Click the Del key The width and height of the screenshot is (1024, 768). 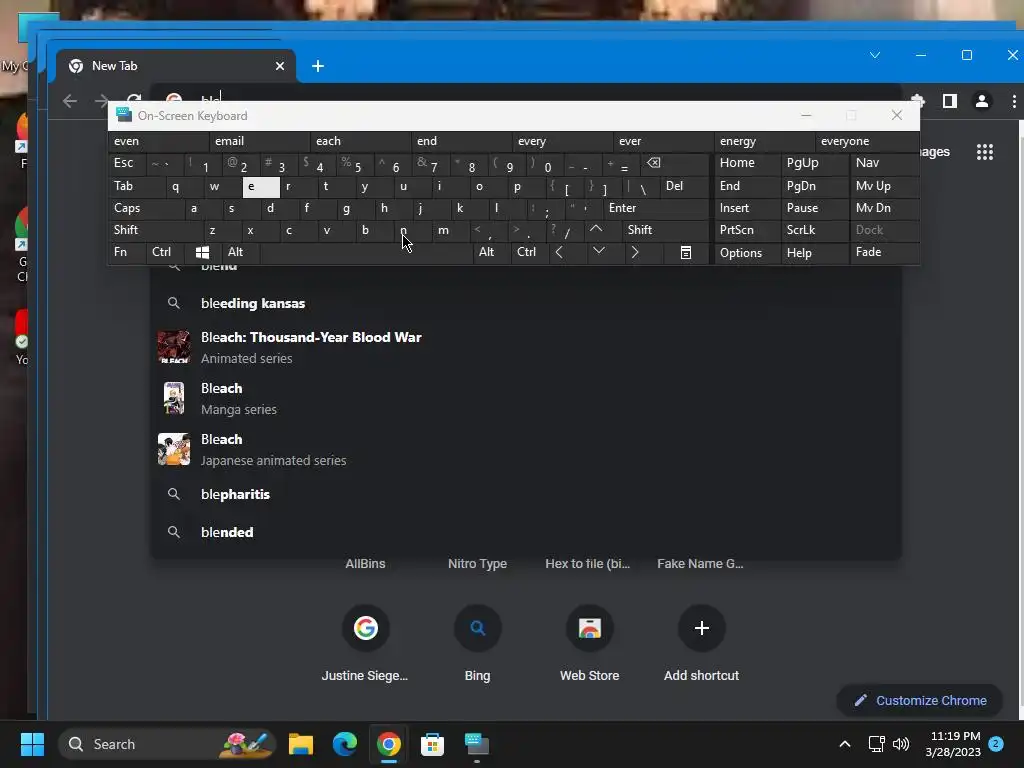coord(684,186)
